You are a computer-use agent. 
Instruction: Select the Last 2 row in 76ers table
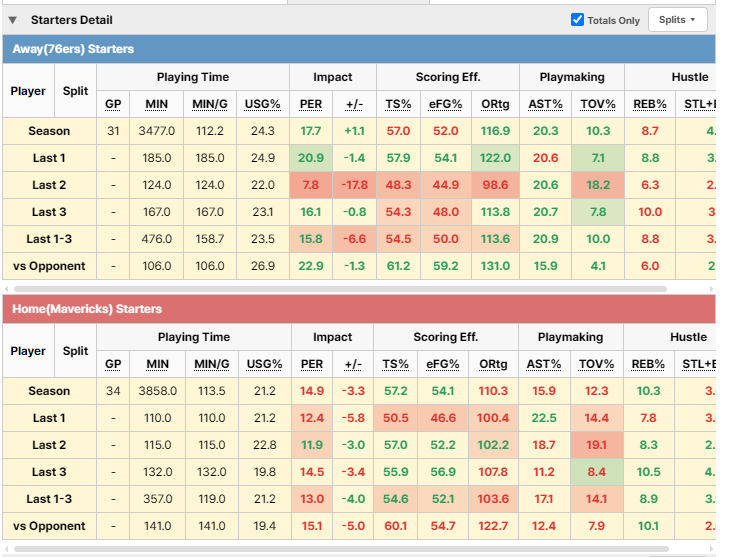click(359, 185)
